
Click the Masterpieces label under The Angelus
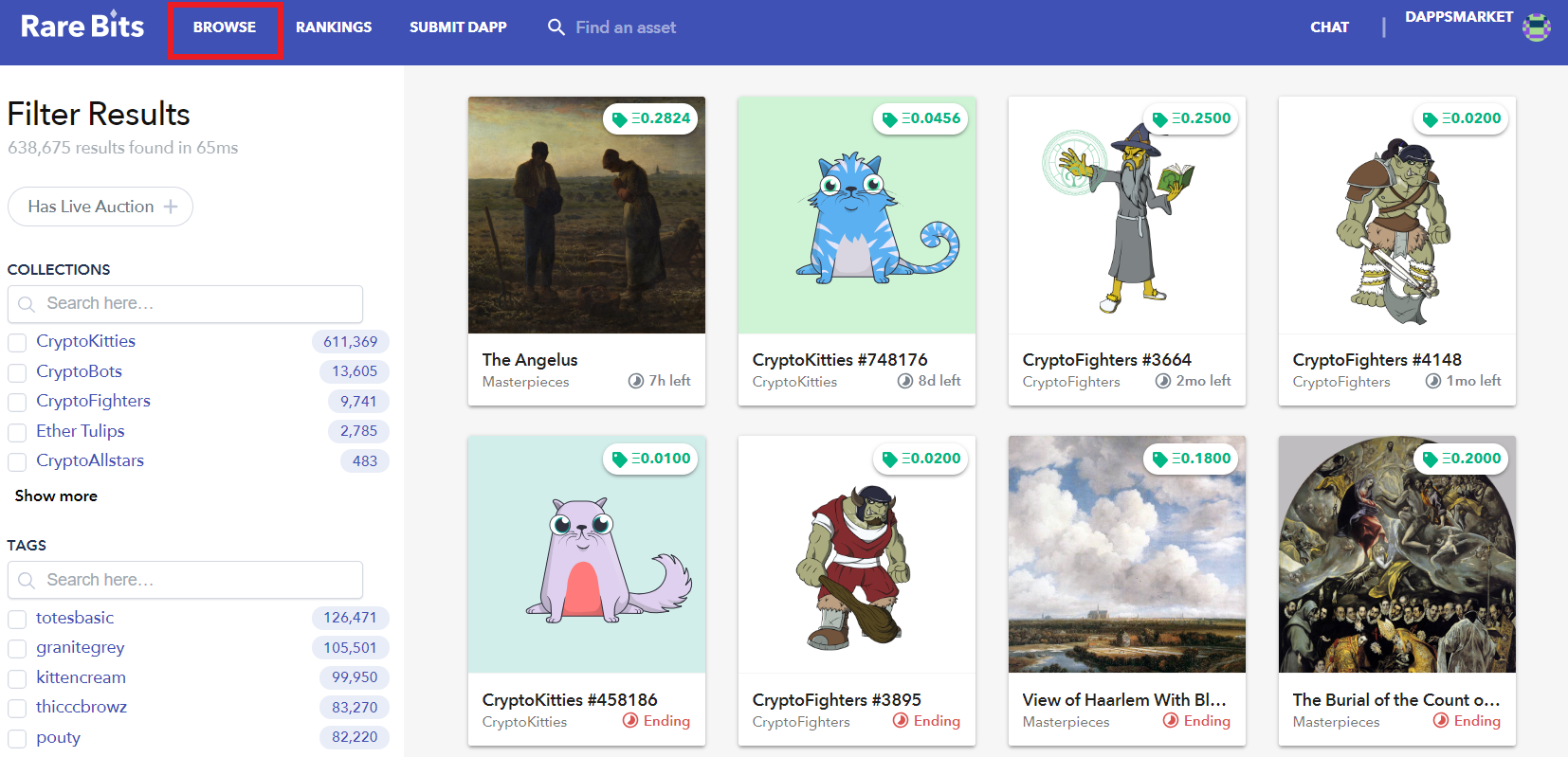click(525, 382)
